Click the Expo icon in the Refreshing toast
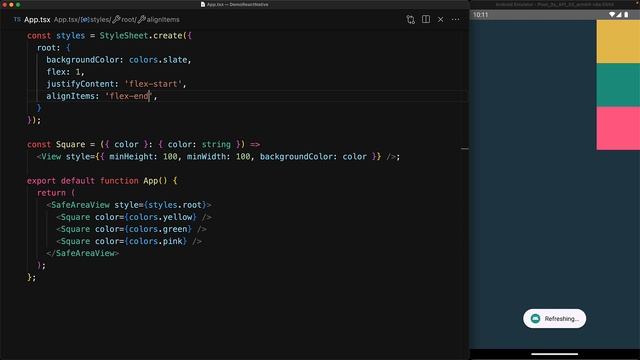Viewport: 640px width, 360px height. click(536, 319)
